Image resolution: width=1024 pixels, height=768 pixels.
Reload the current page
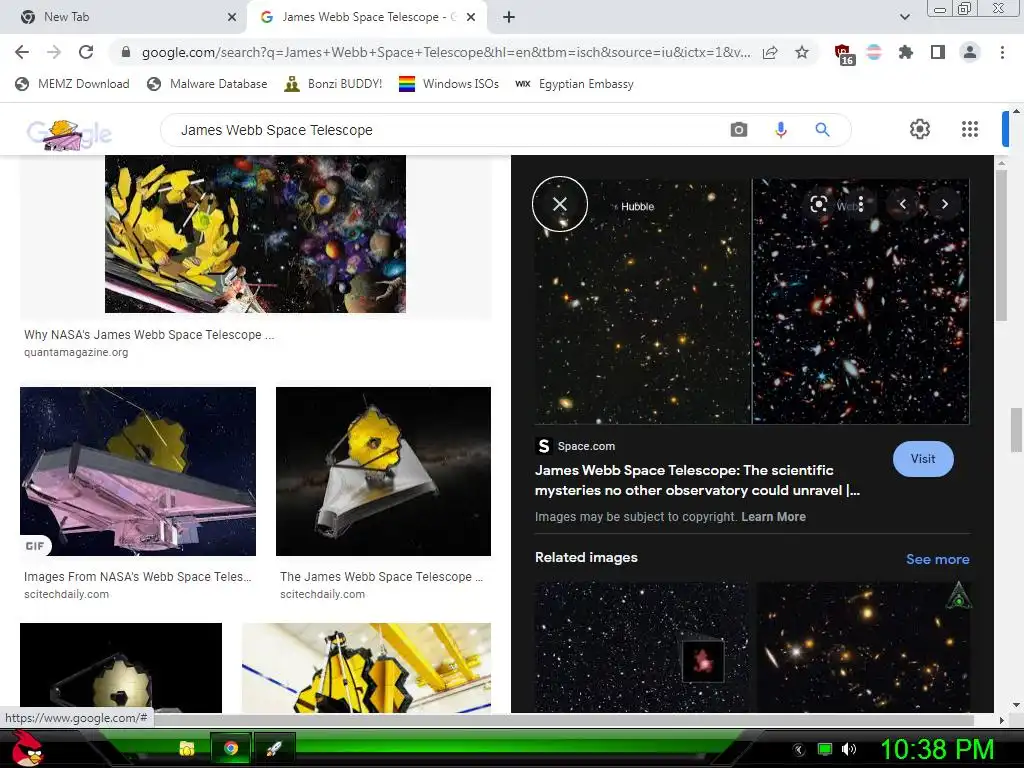tap(86, 52)
